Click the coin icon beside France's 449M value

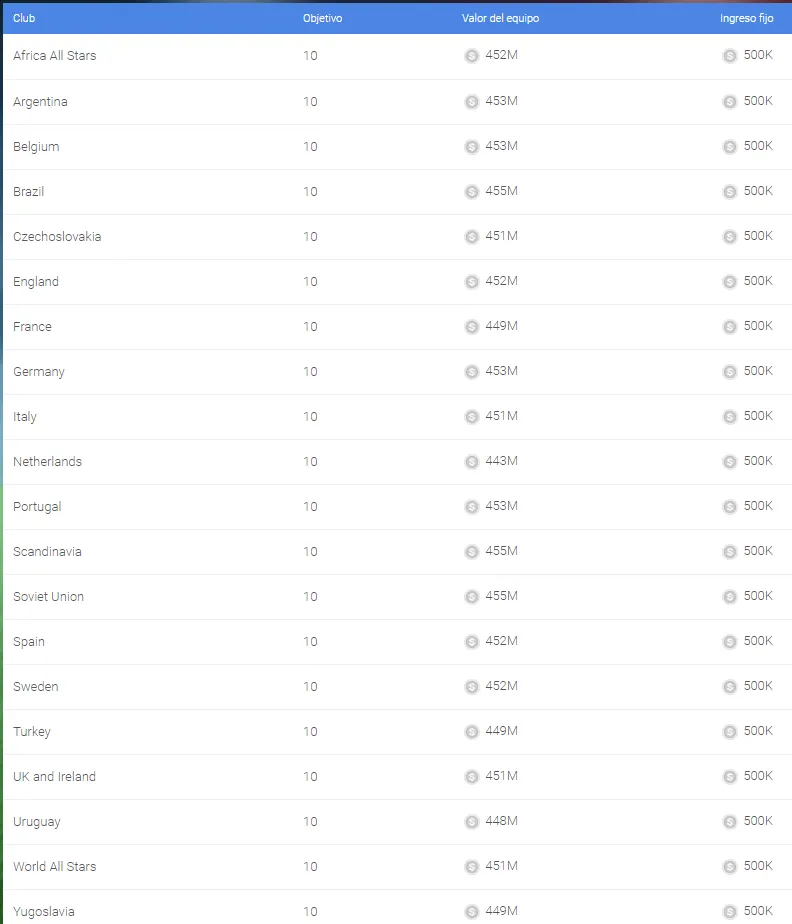tap(471, 326)
